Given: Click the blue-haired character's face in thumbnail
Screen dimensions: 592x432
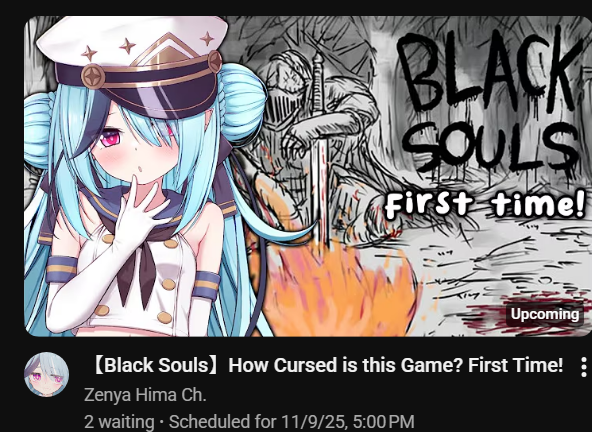Looking at the screenshot, I should click(138, 145).
